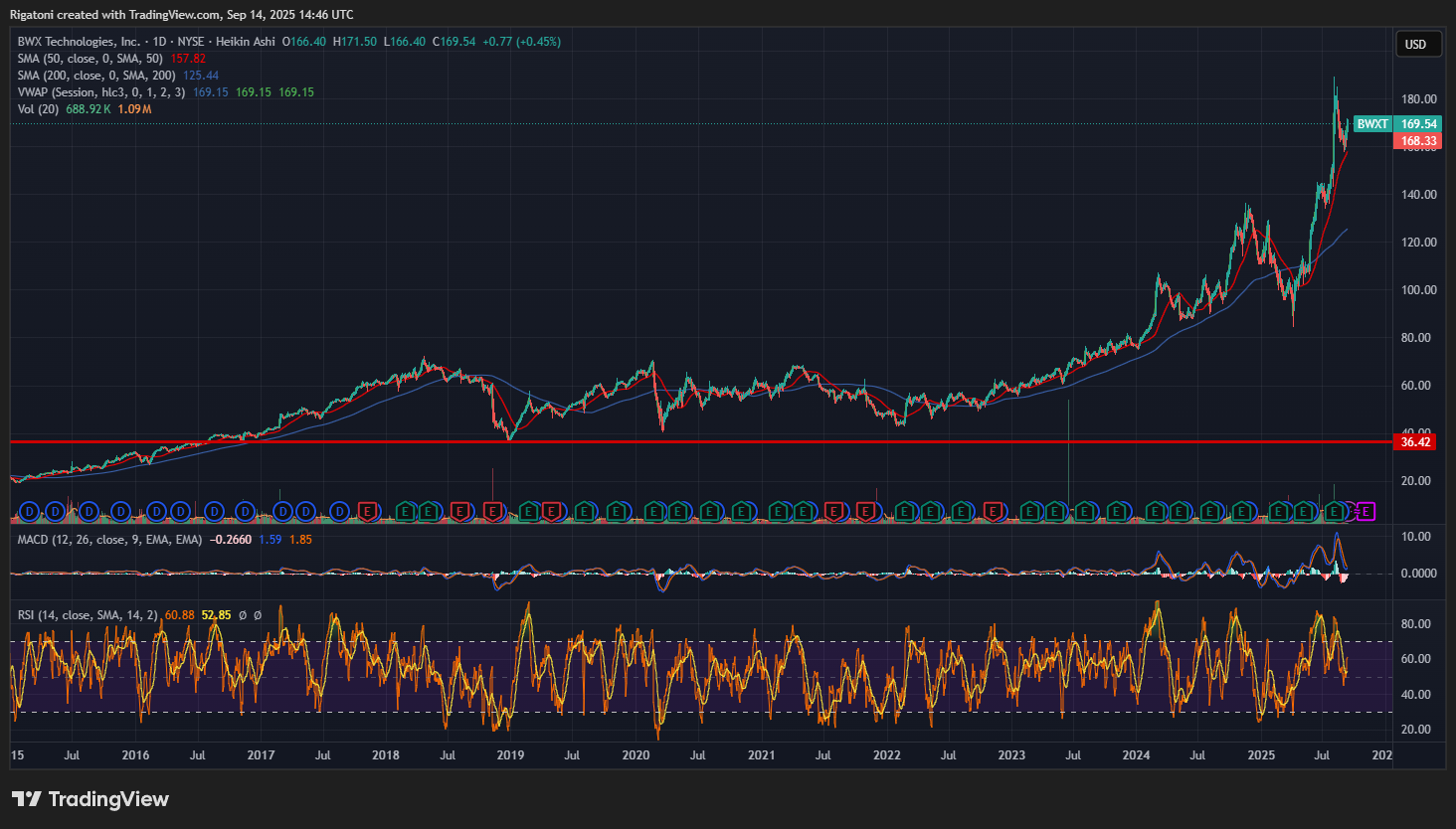The height and width of the screenshot is (829, 1456).
Task: Select the MACD indicator legend
Action: click(x=109, y=540)
